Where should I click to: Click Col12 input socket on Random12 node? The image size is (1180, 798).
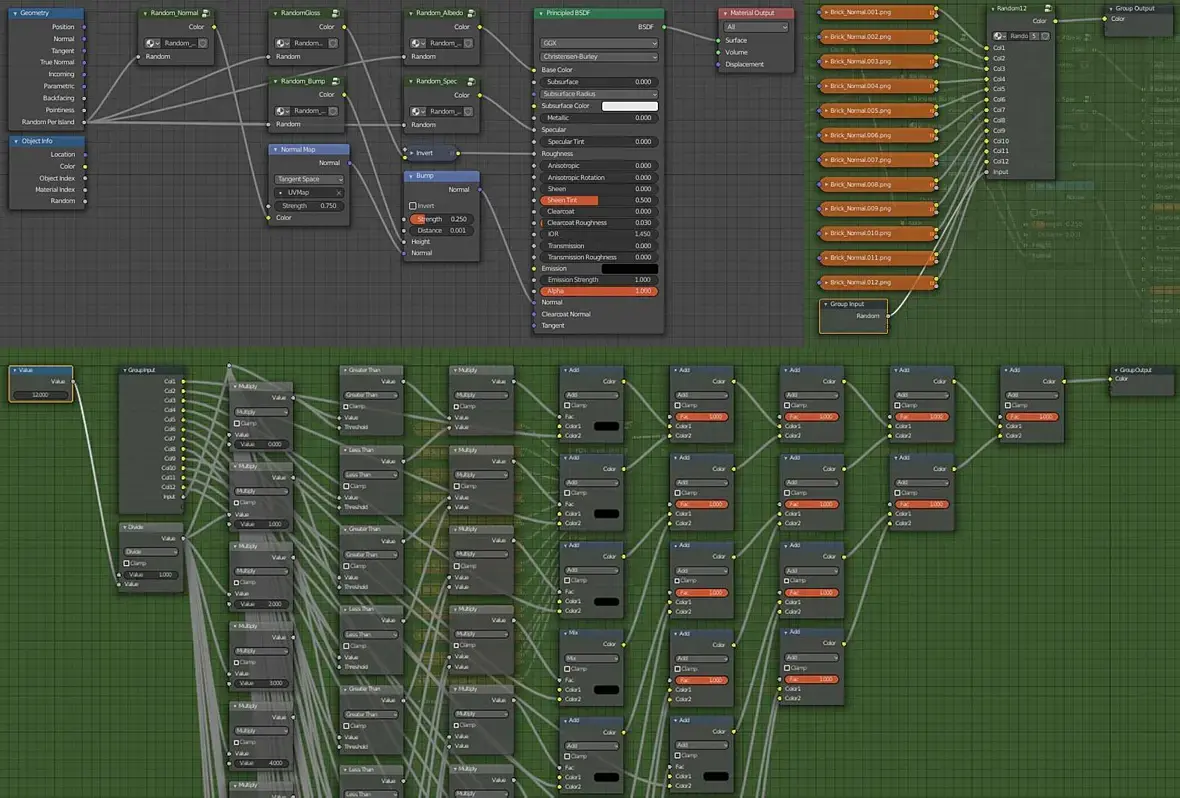pyautogui.click(x=987, y=161)
